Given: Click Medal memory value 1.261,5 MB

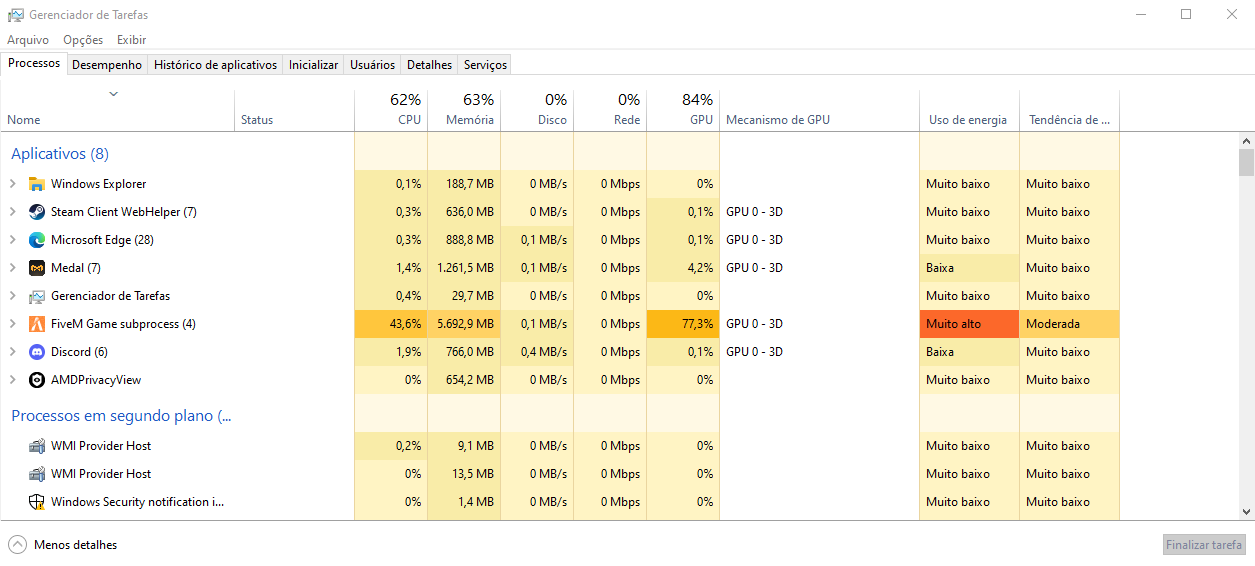Looking at the screenshot, I should [x=464, y=268].
